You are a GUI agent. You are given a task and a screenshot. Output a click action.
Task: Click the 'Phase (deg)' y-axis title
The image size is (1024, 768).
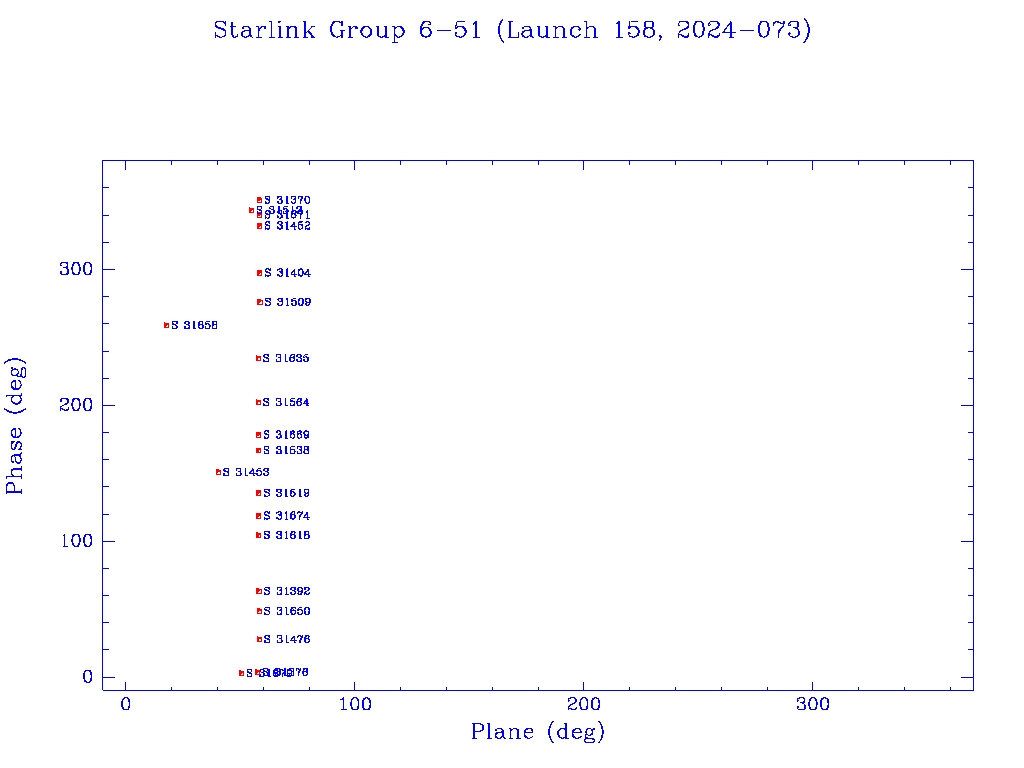[15, 426]
